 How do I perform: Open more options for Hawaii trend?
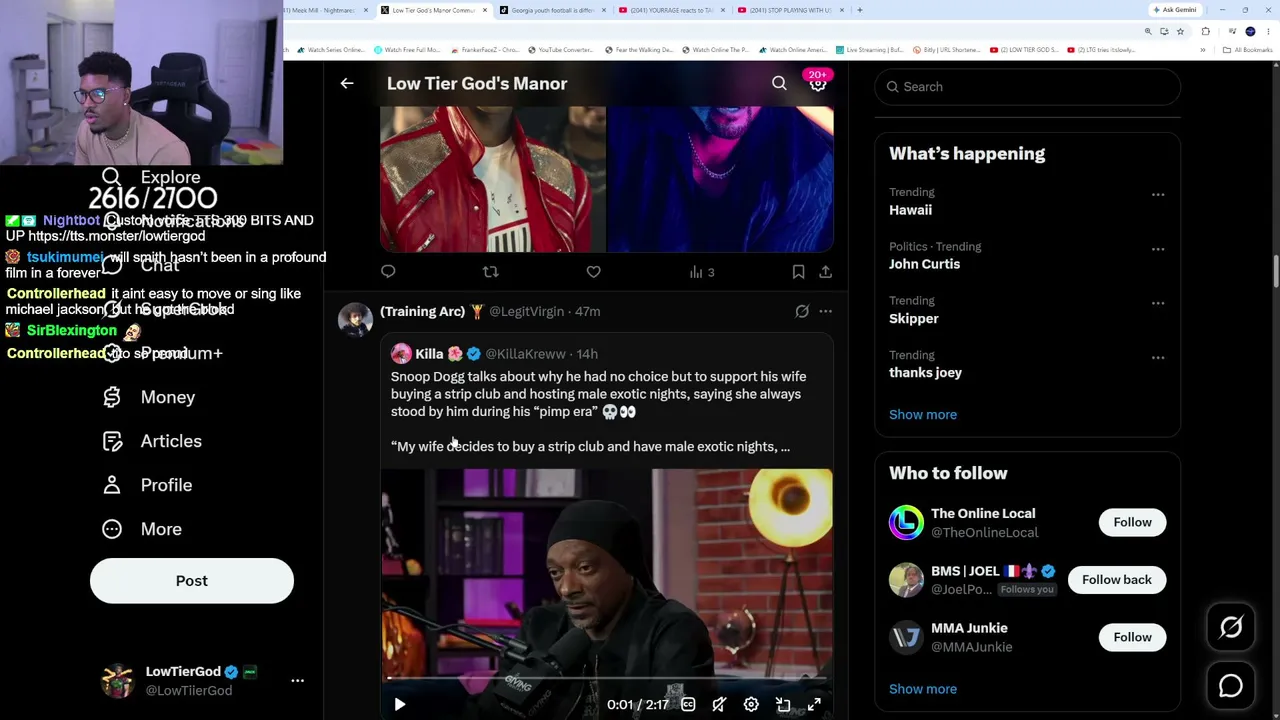tap(1157, 194)
